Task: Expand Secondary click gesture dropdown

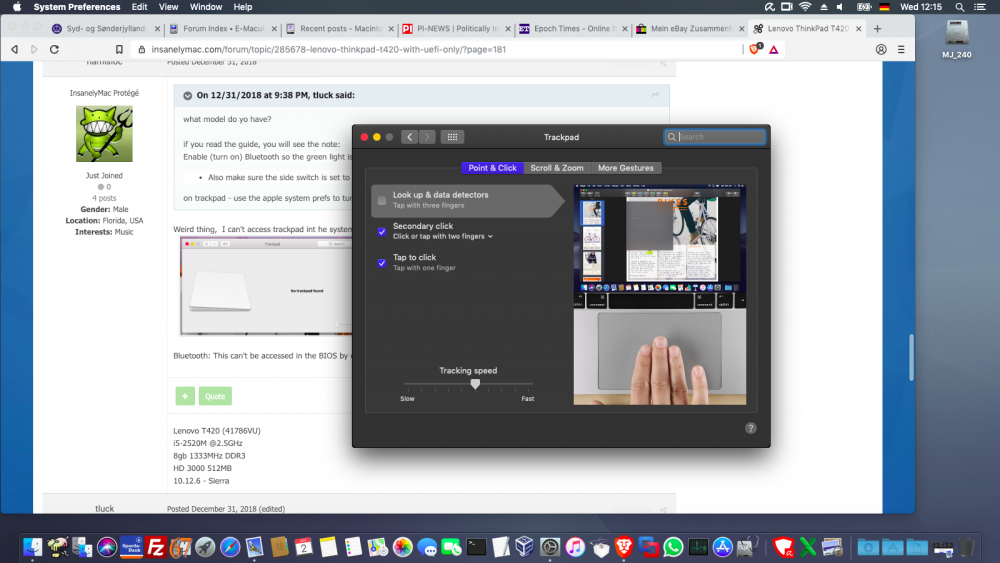Action: tap(443, 237)
